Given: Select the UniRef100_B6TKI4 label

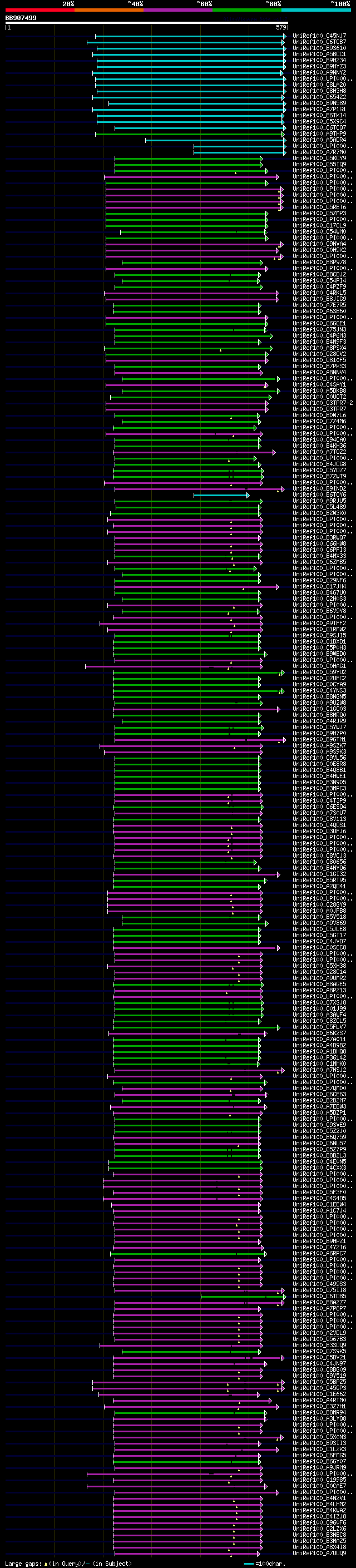Looking at the screenshot, I should 319,115.
